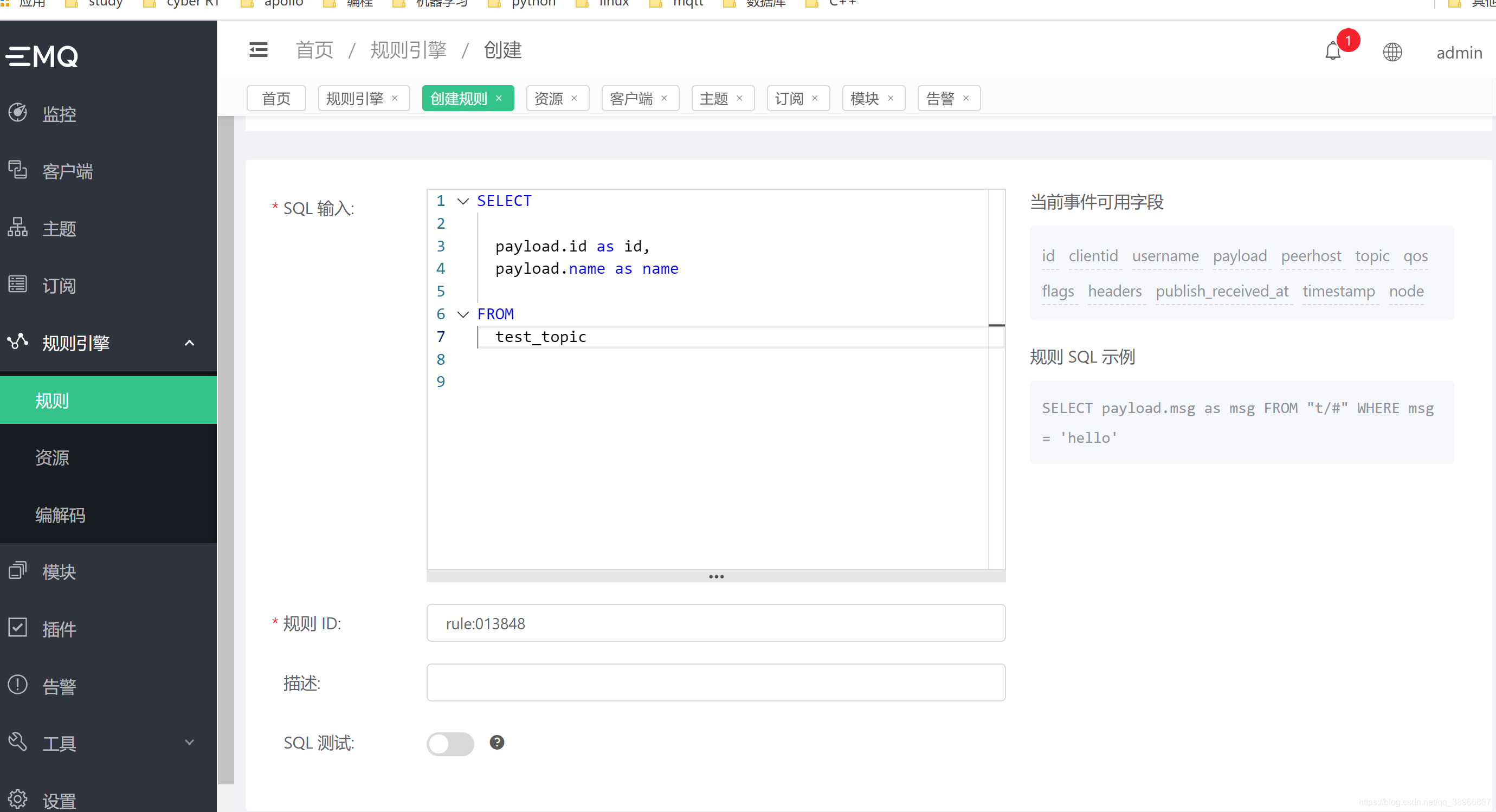1496x812 pixels.
Task: Open the 主题 topics page from sidebar
Action: (59, 228)
